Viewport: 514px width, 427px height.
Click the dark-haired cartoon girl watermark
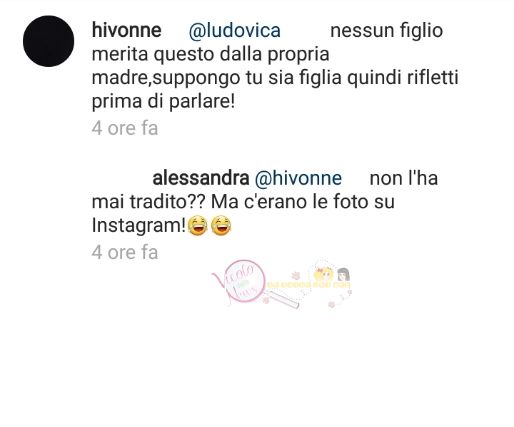point(342,275)
